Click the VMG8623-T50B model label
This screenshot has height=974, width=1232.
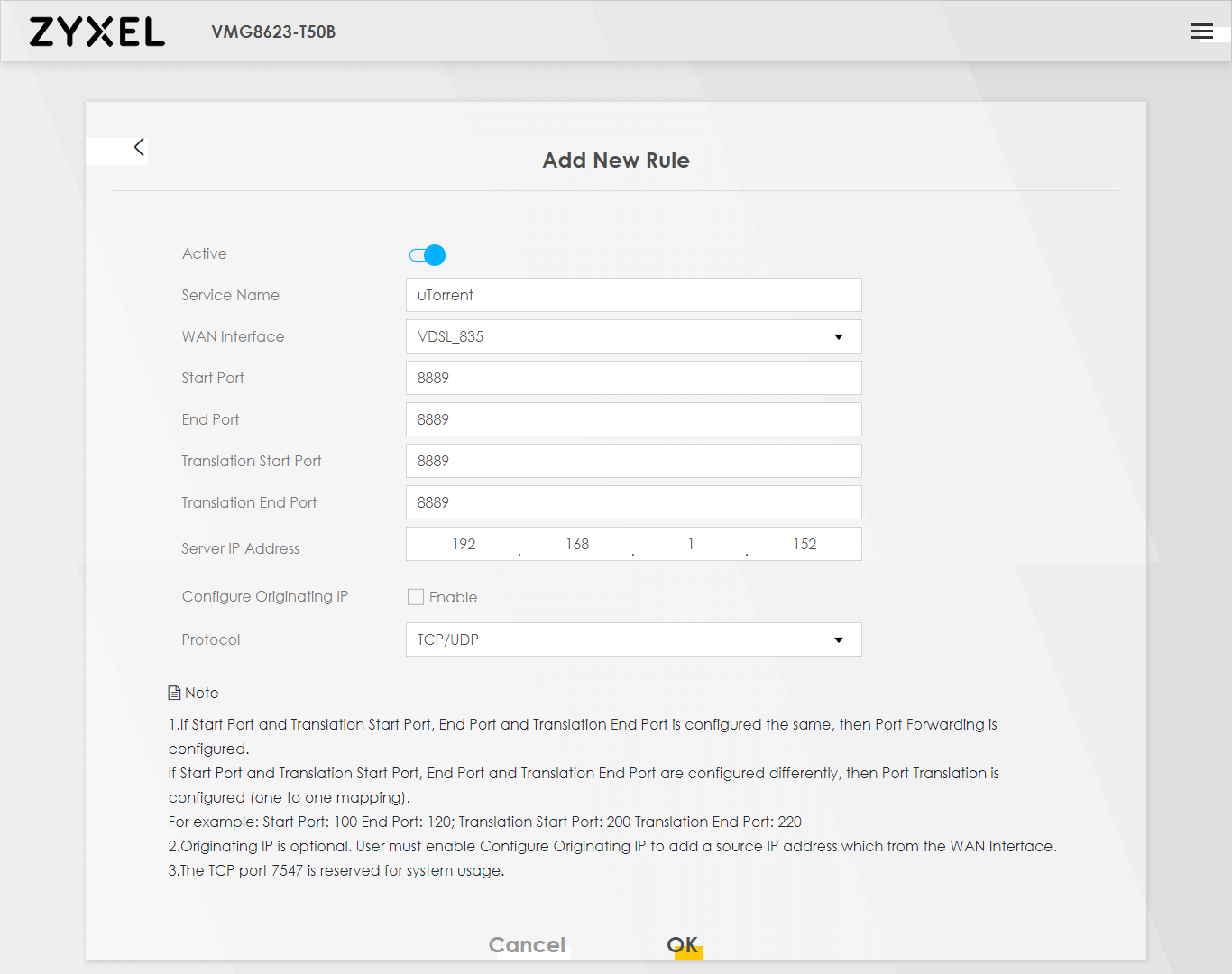click(x=272, y=31)
